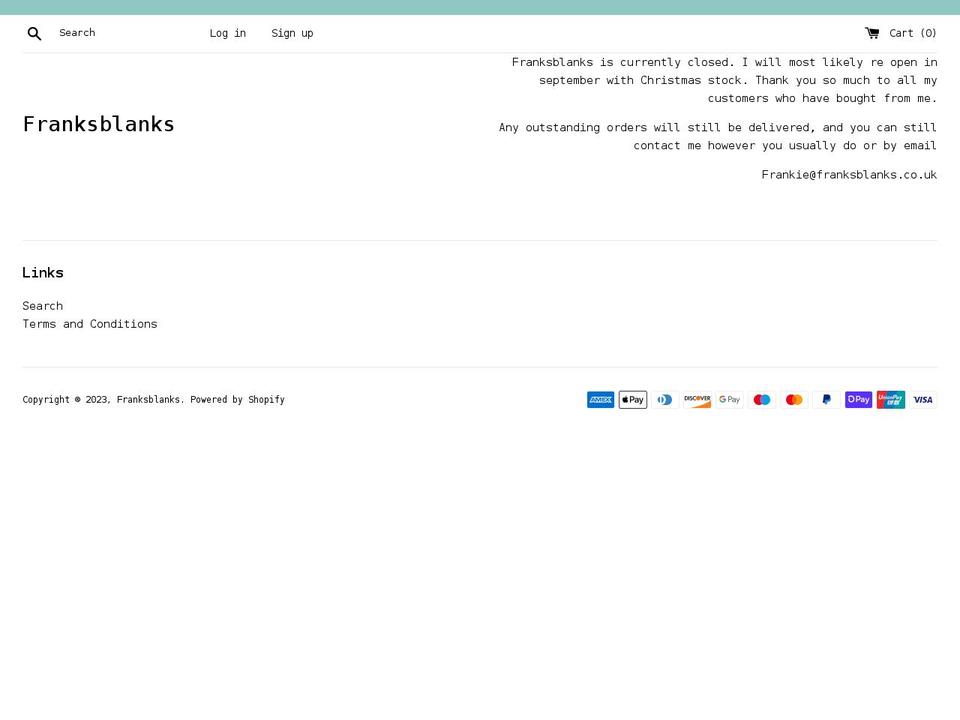The height and width of the screenshot is (720, 960).
Task: Open the Log in page
Action: click(228, 33)
